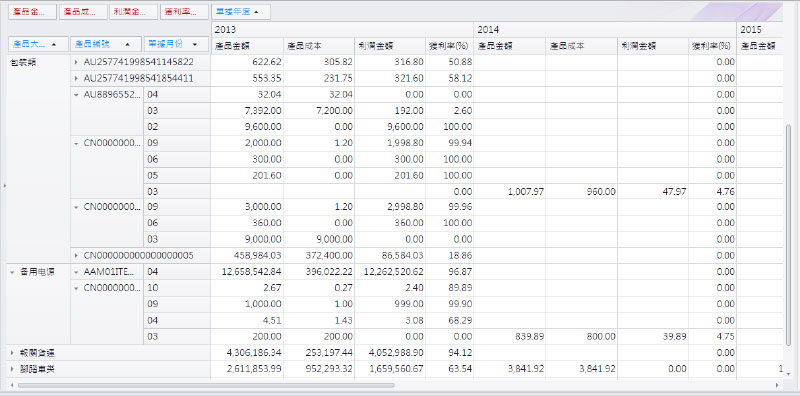Image resolution: width=800 pixels, height=396 pixels.
Task: Click the horizontal scrollbar thumb
Action: point(206,385)
